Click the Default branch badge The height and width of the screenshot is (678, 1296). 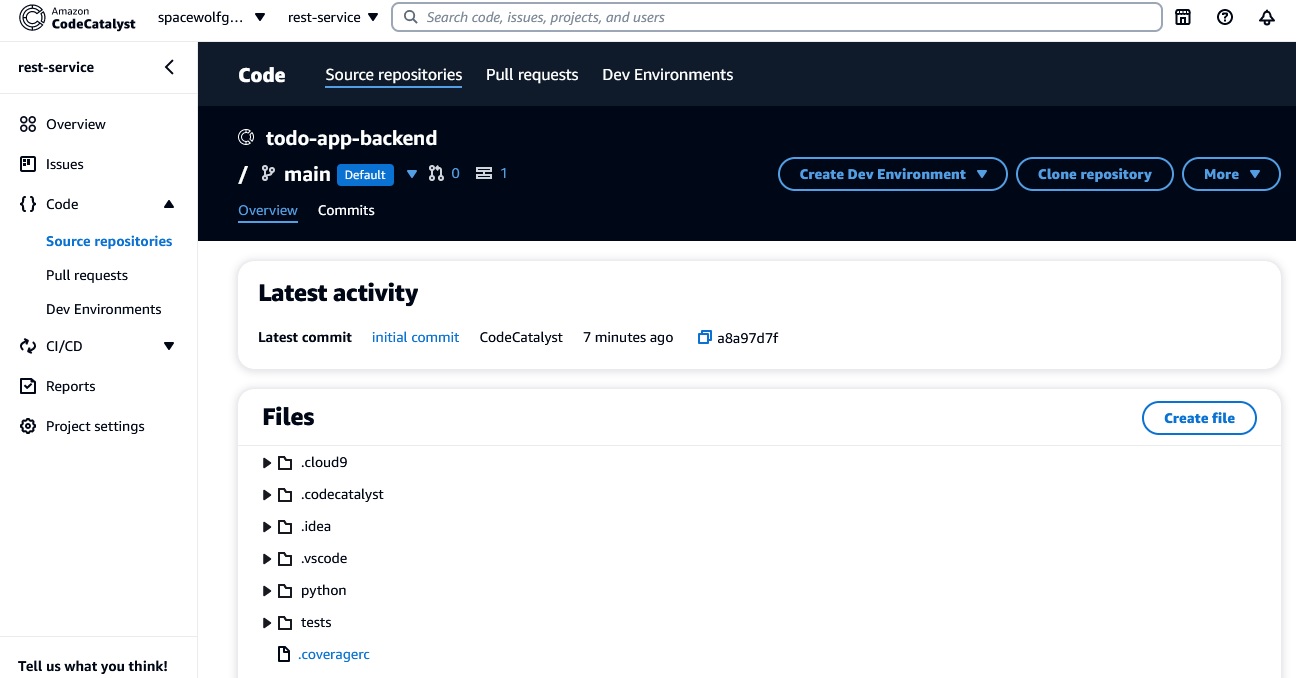pyautogui.click(x=365, y=175)
